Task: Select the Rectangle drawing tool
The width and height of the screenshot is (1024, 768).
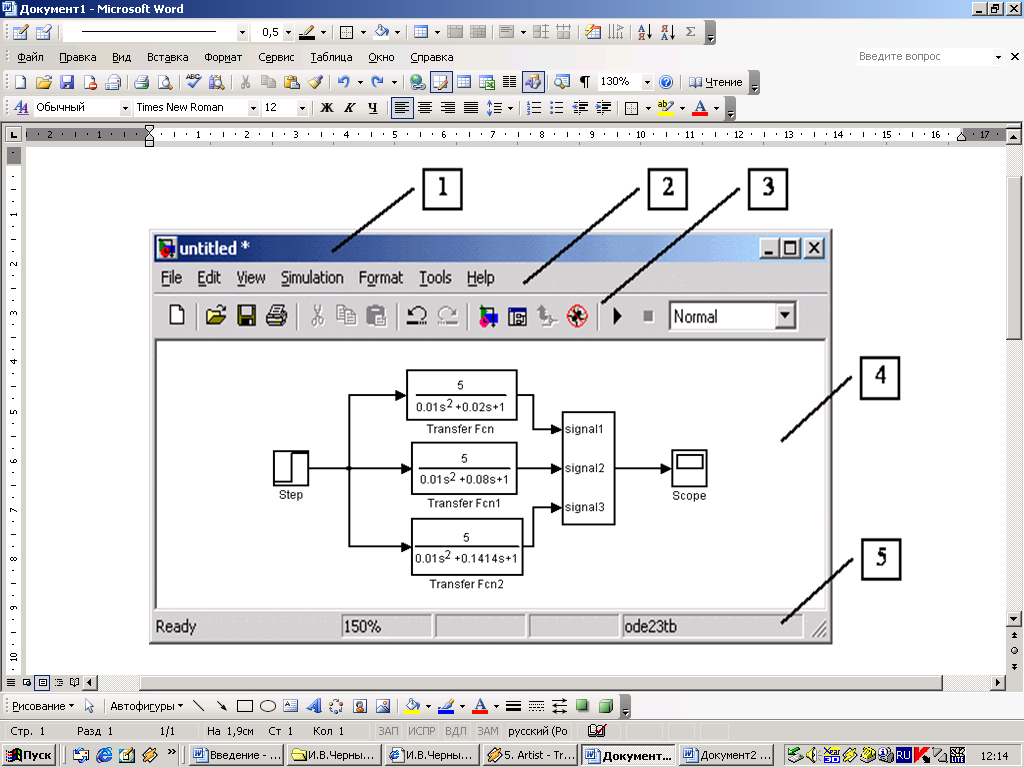Action: (245, 706)
